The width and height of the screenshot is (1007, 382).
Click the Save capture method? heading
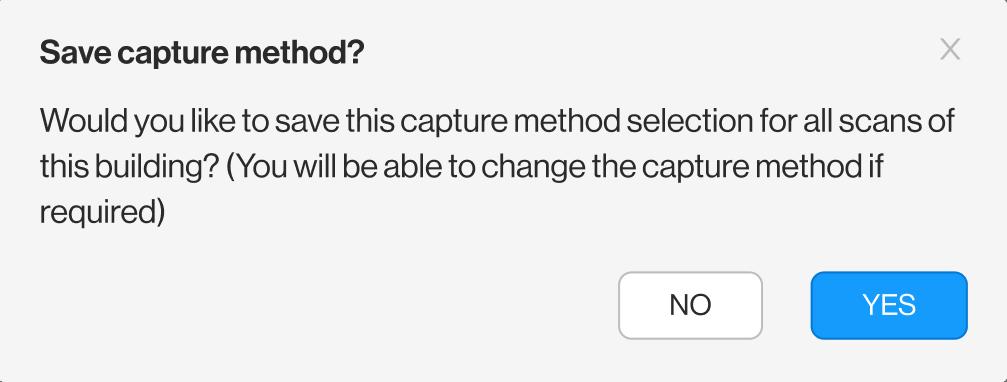pyautogui.click(x=202, y=53)
